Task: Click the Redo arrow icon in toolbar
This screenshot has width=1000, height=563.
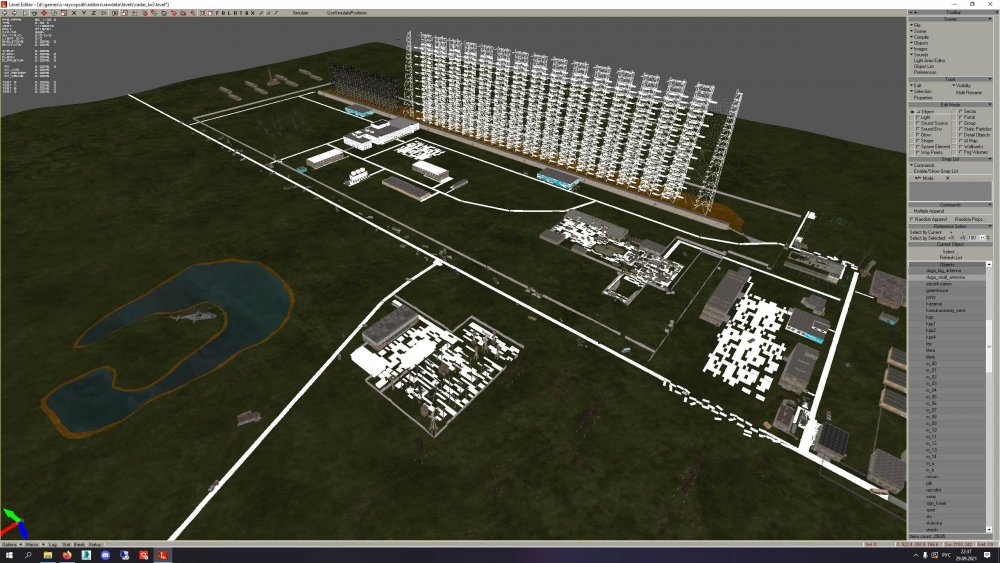Action: [x=14, y=13]
